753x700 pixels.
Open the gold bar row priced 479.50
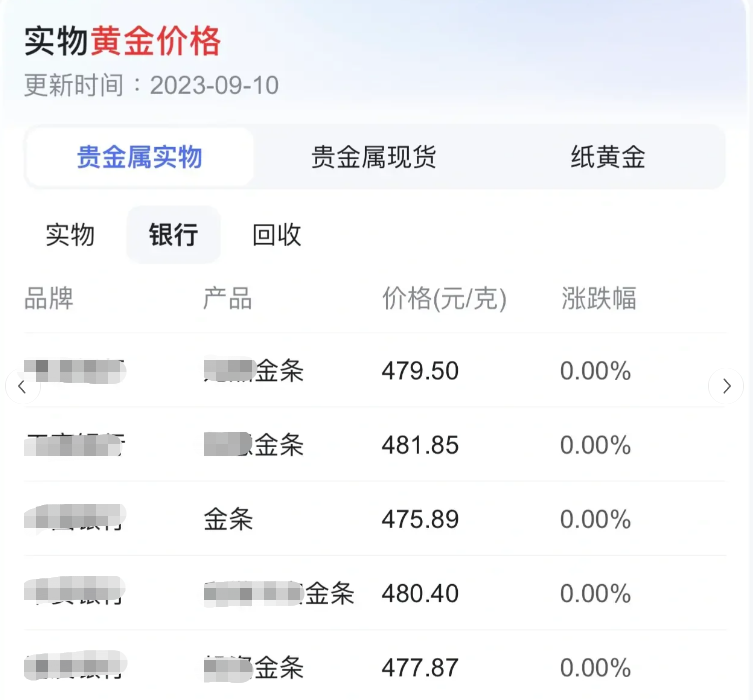[375, 371]
